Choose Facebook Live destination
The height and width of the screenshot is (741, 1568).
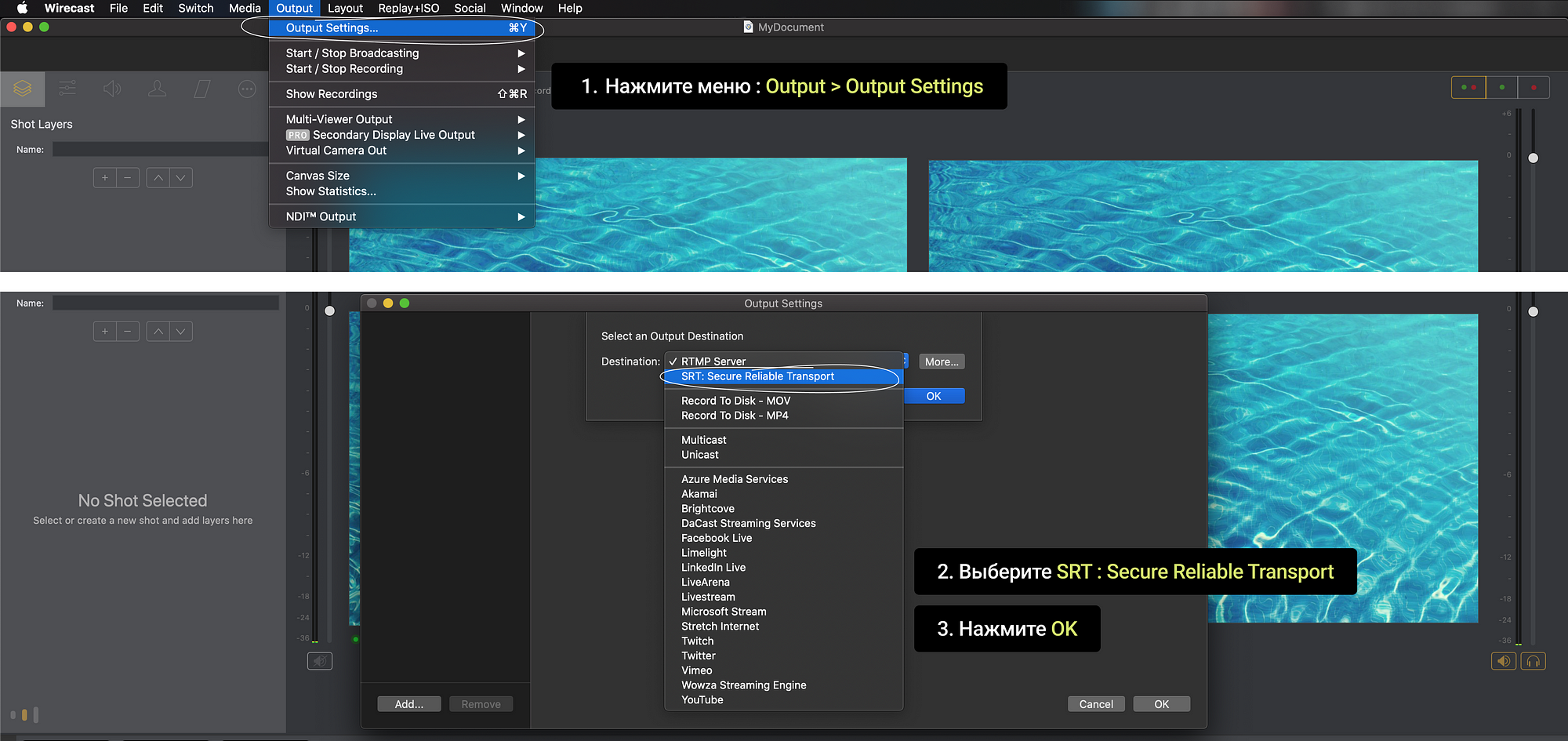click(x=784, y=538)
